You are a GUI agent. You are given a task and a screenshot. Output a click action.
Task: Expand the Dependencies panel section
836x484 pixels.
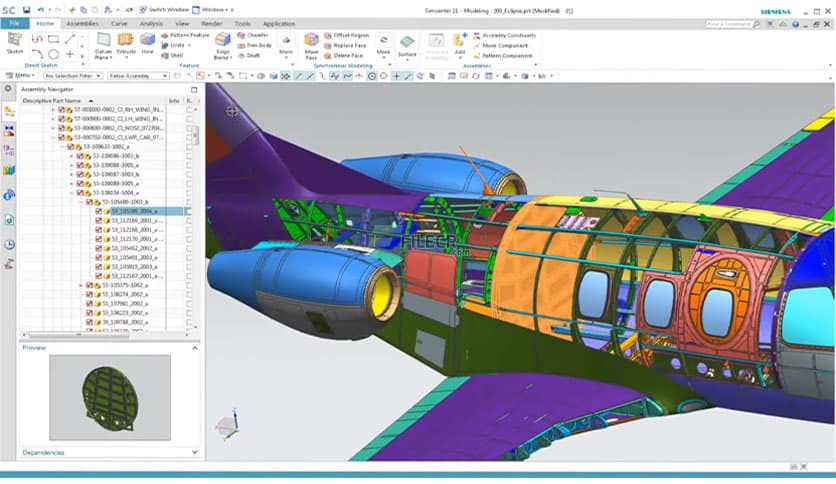[195, 452]
